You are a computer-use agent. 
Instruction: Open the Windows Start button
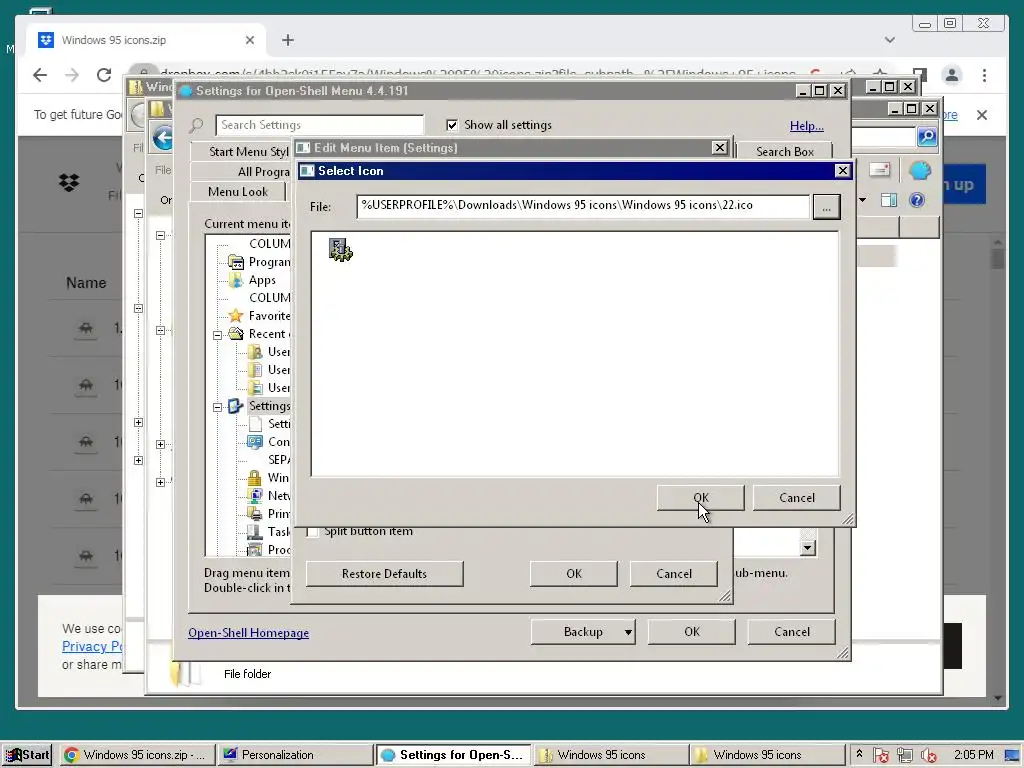click(x=27, y=755)
